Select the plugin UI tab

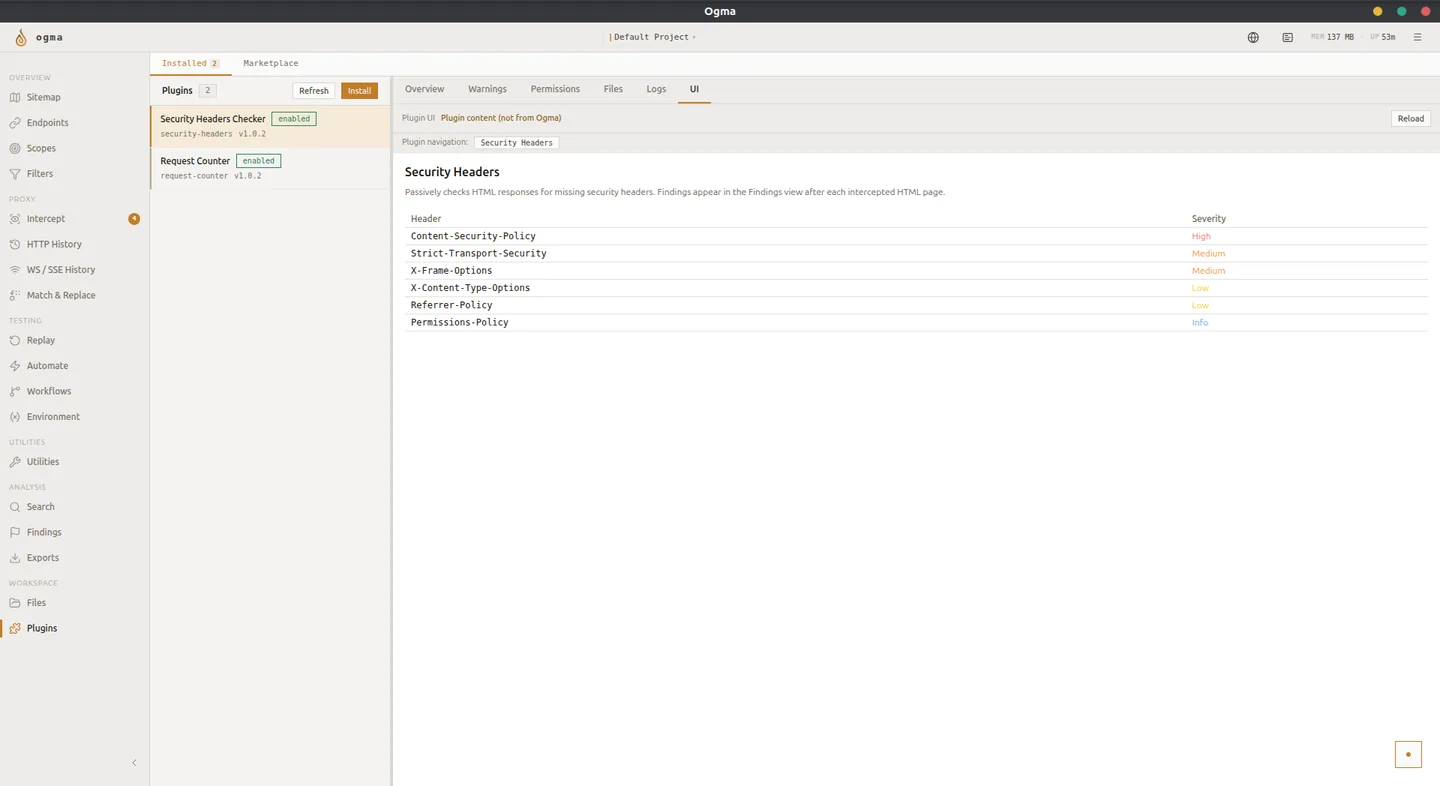(x=694, y=89)
